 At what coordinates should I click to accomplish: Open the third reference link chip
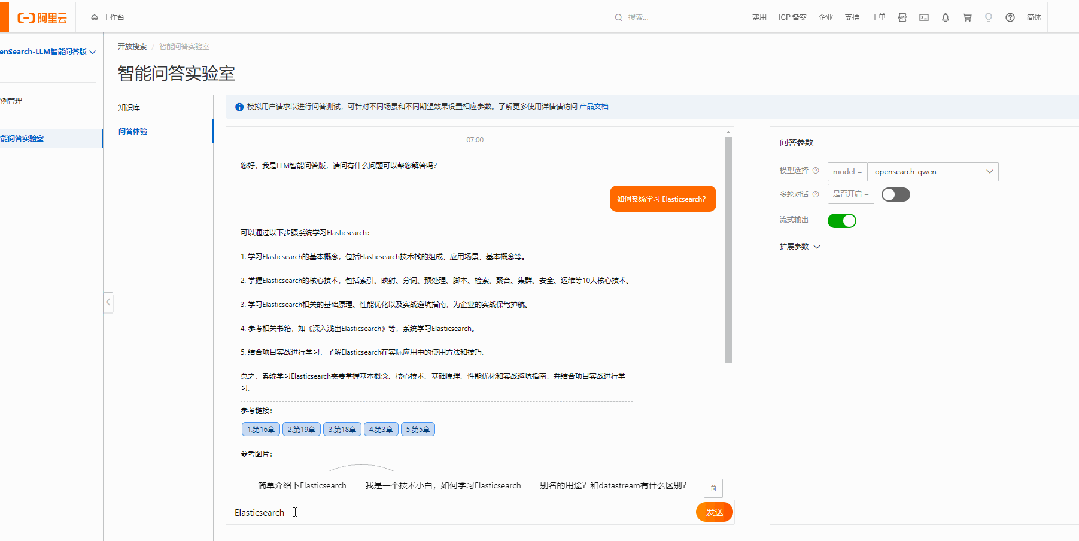click(341, 429)
